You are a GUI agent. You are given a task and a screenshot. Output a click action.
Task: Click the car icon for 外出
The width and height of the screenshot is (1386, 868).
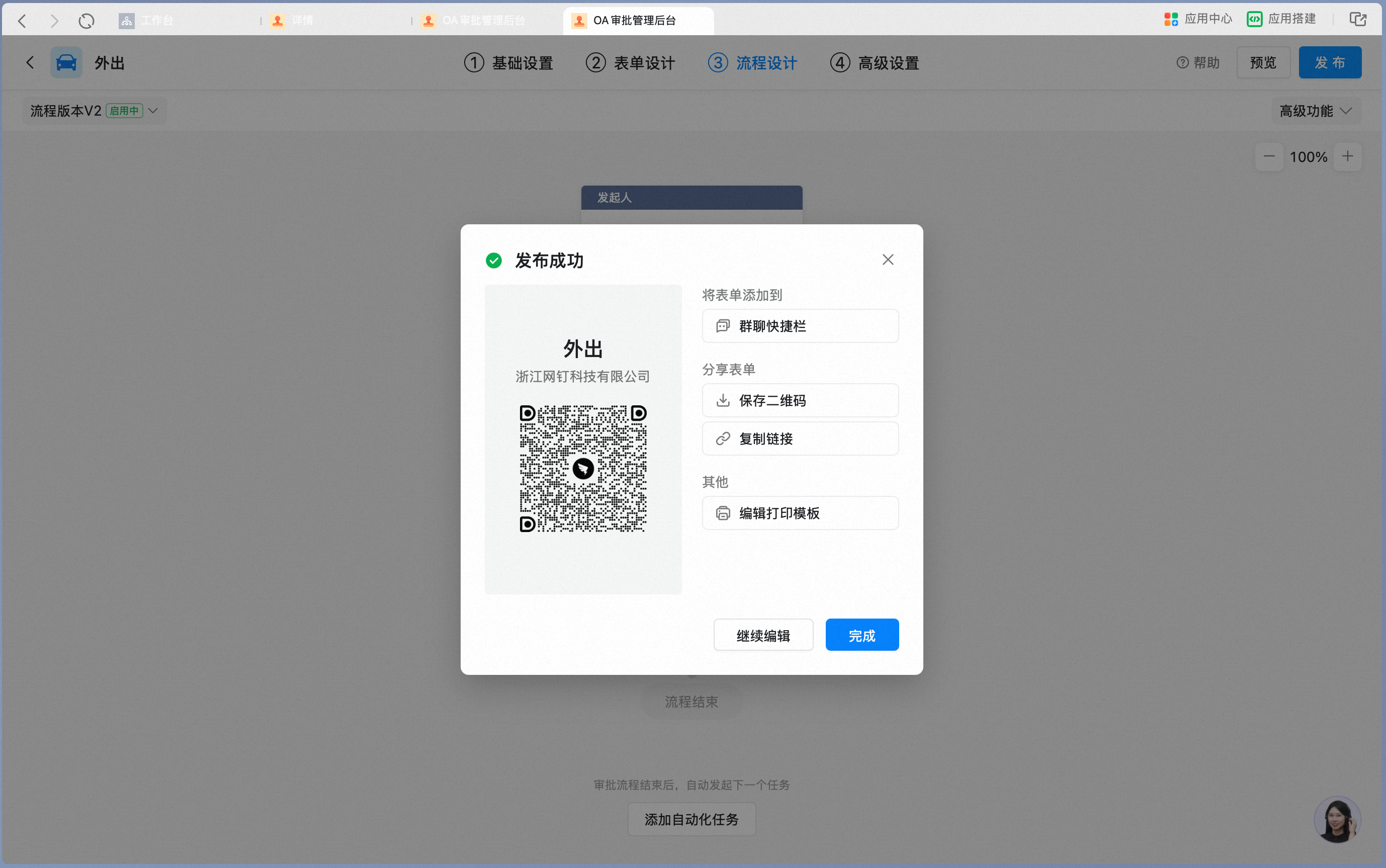(66, 62)
